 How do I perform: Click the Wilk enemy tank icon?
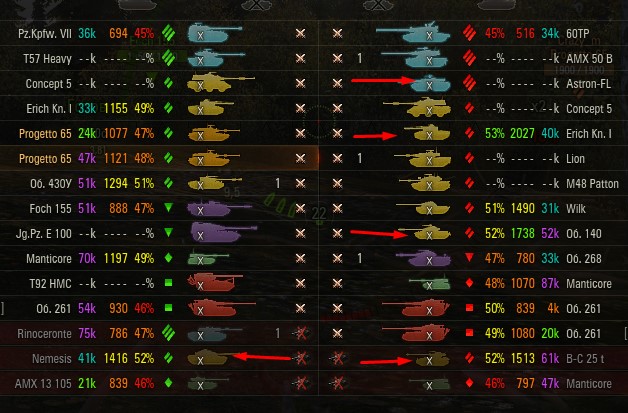[x=423, y=208]
